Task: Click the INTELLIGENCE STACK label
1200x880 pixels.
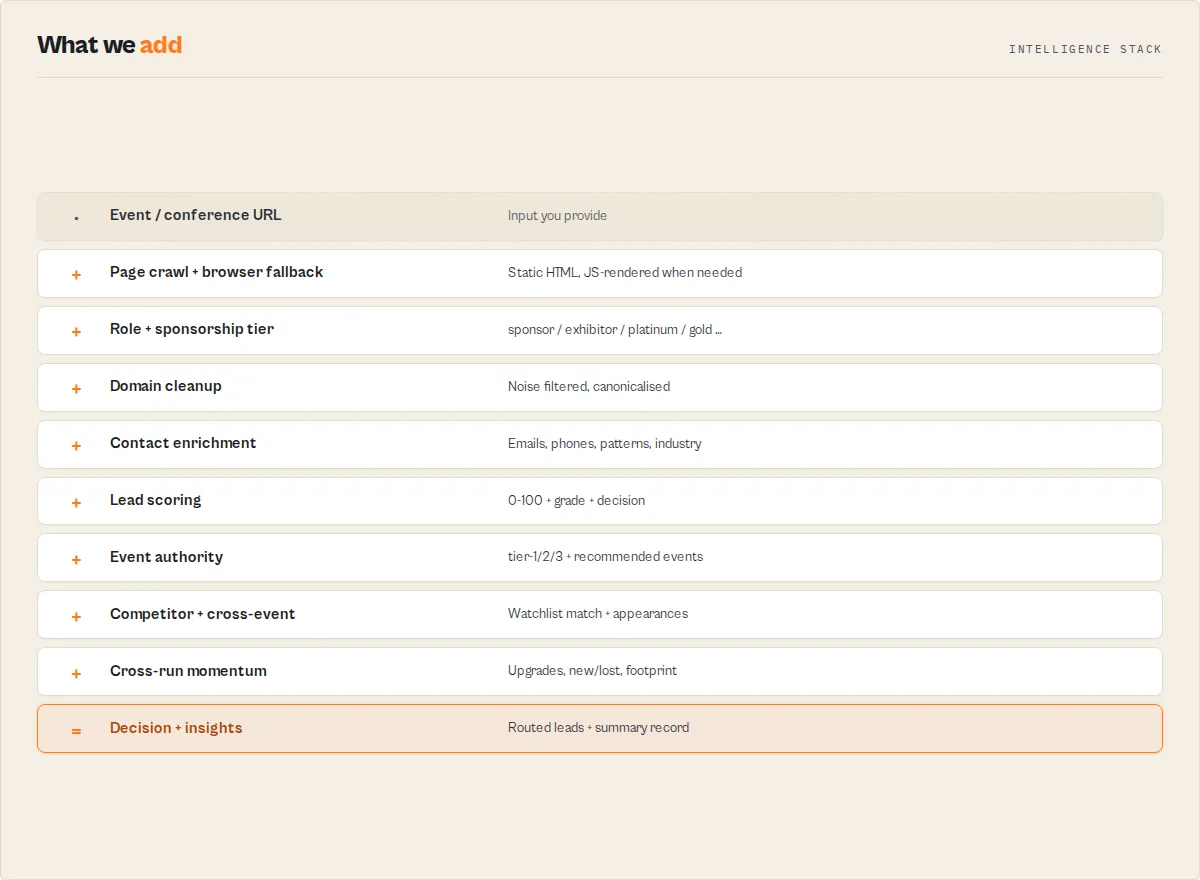Action: 1085,49
